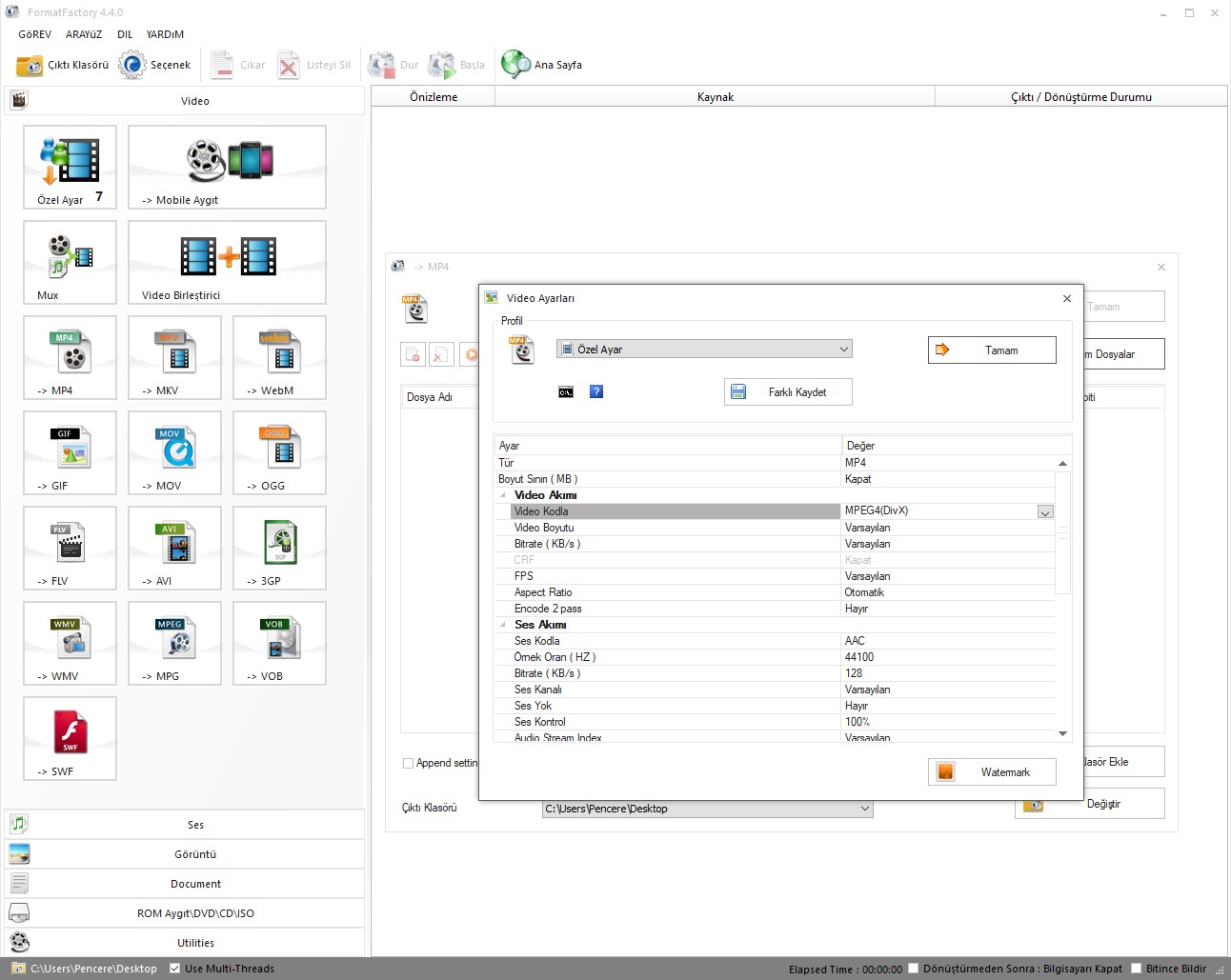Select the Boyut Sınırı ( MB ) row
1231x980 pixels.
tap(775, 479)
